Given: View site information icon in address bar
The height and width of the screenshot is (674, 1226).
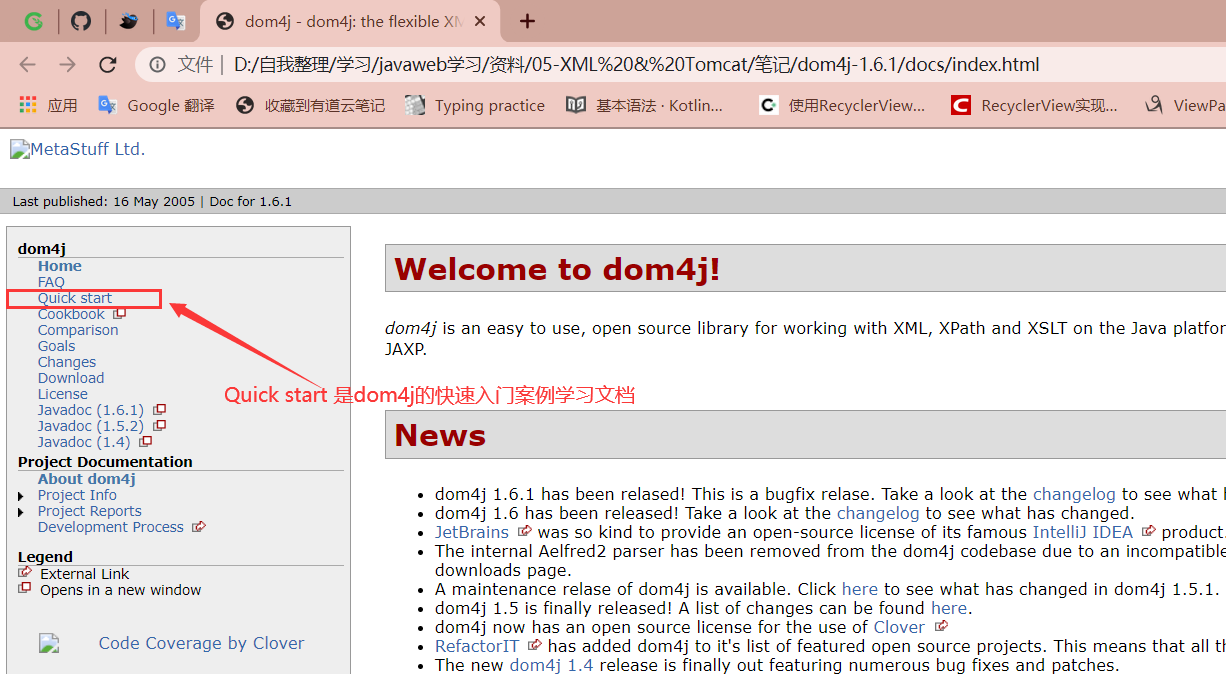Looking at the screenshot, I should point(157,65).
